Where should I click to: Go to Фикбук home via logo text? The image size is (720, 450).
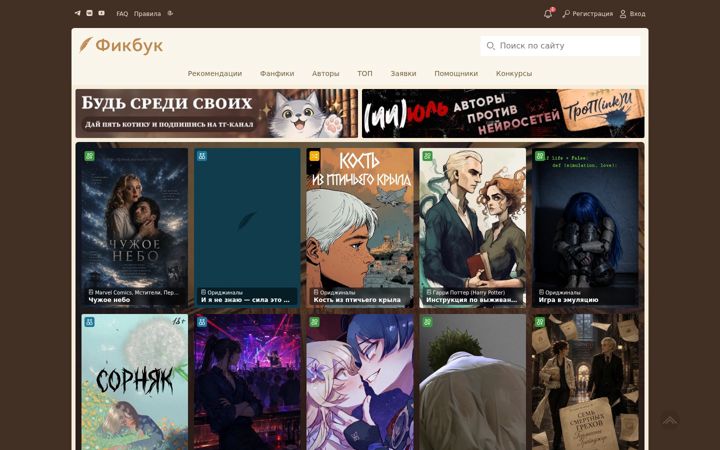click(129, 45)
